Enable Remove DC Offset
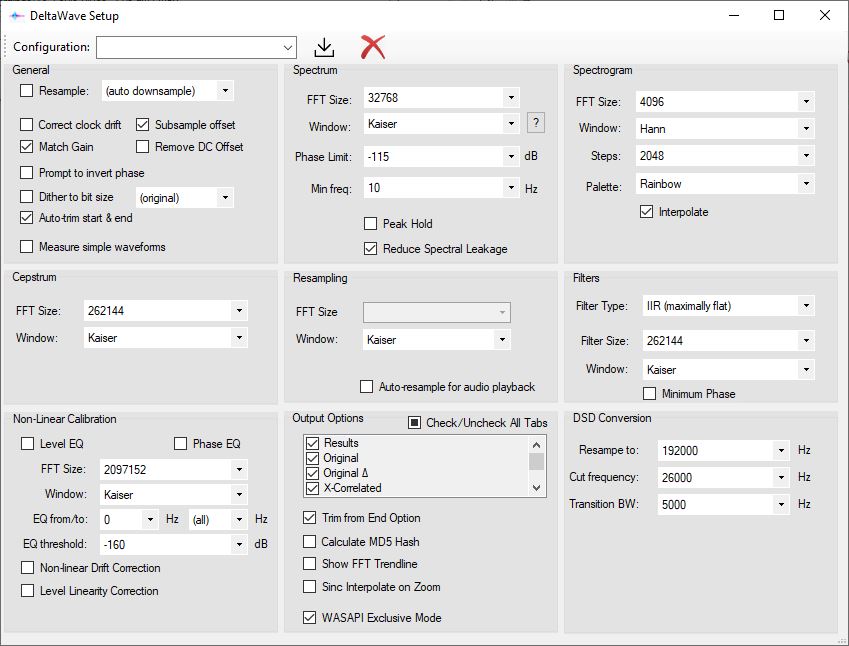This screenshot has width=849, height=646. (142, 147)
